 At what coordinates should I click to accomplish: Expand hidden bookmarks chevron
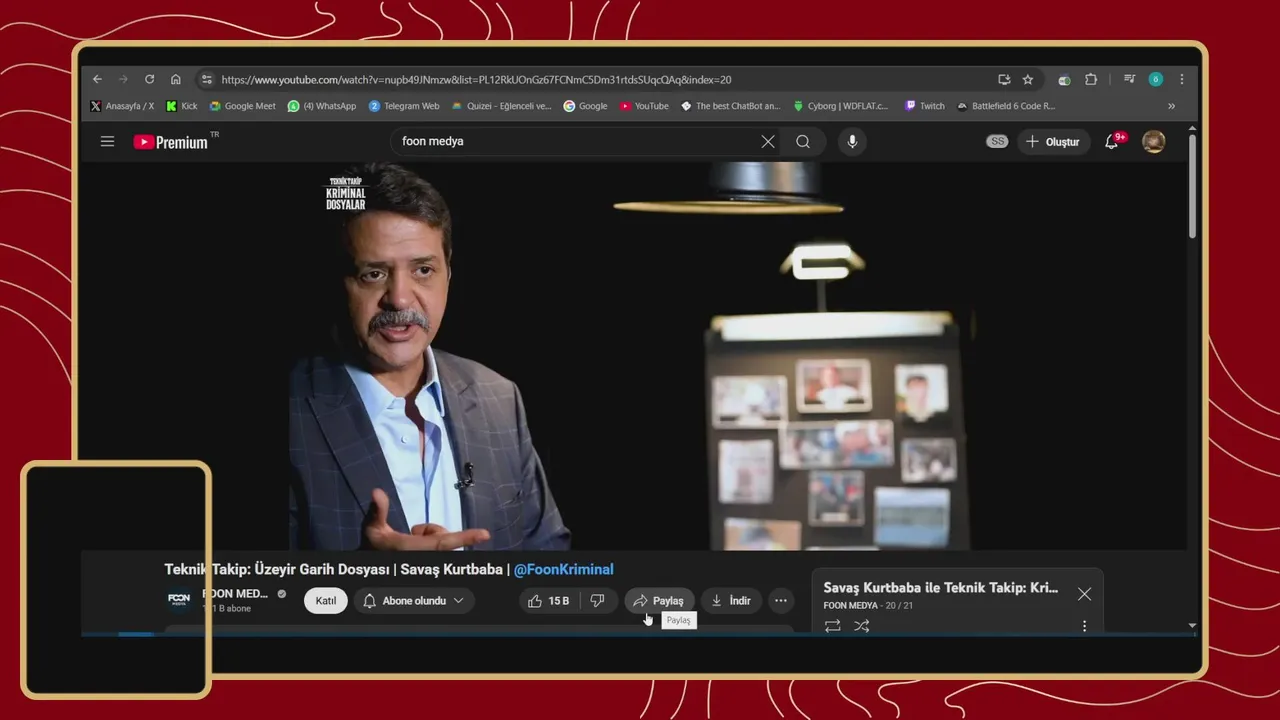[x=1171, y=106]
